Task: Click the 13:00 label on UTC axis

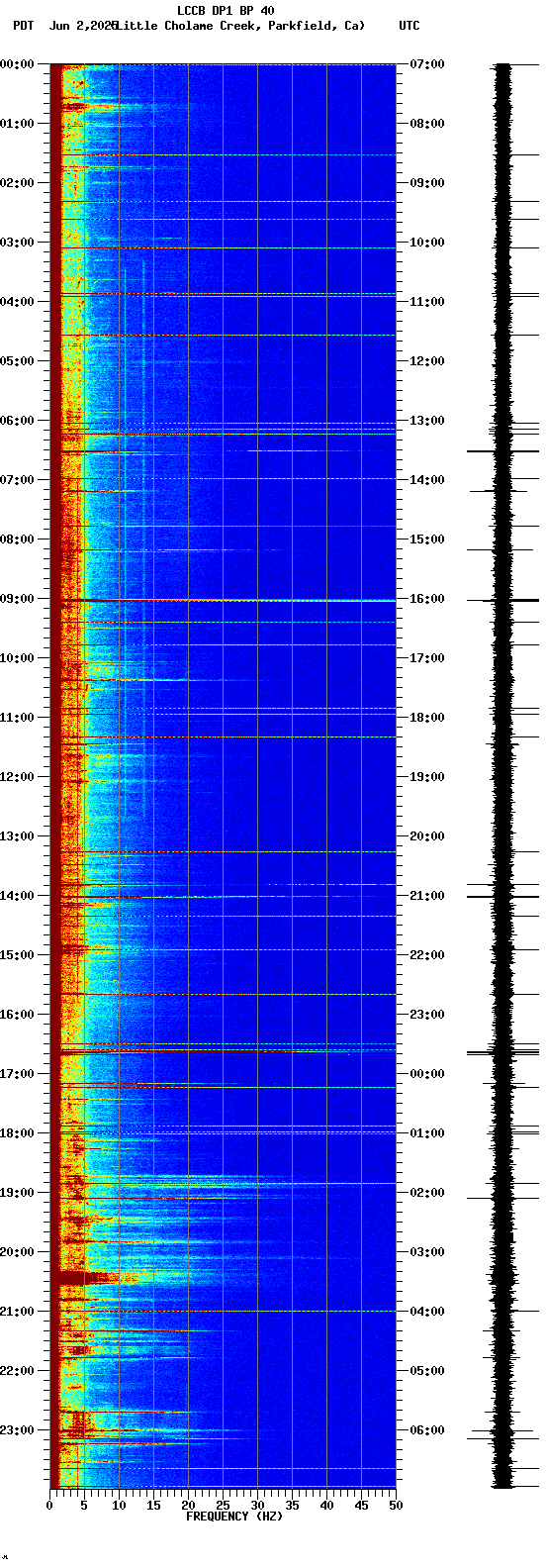Action: tap(427, 421)
